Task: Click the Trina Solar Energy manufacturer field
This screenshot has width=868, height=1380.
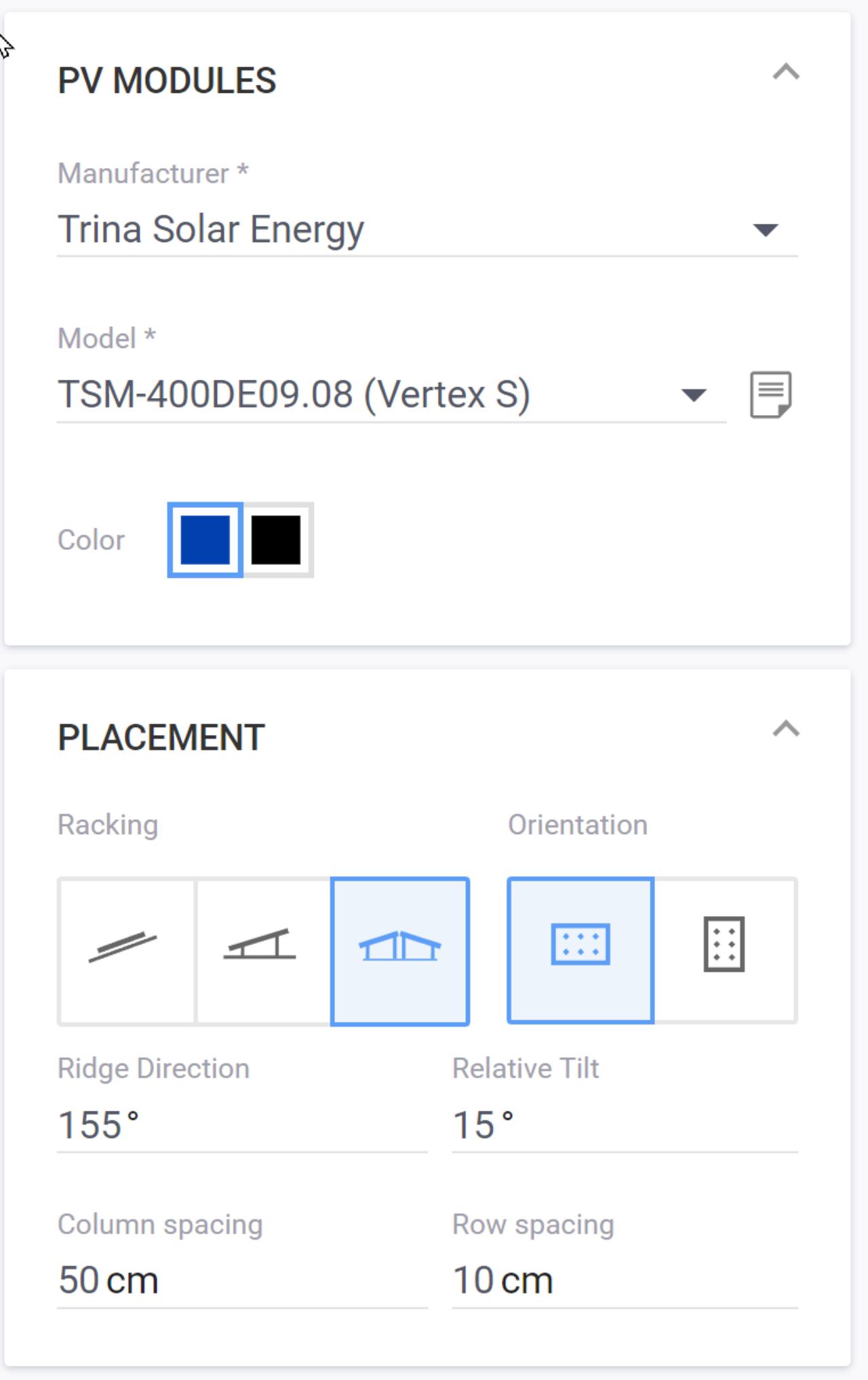Action: coord(427,229)
